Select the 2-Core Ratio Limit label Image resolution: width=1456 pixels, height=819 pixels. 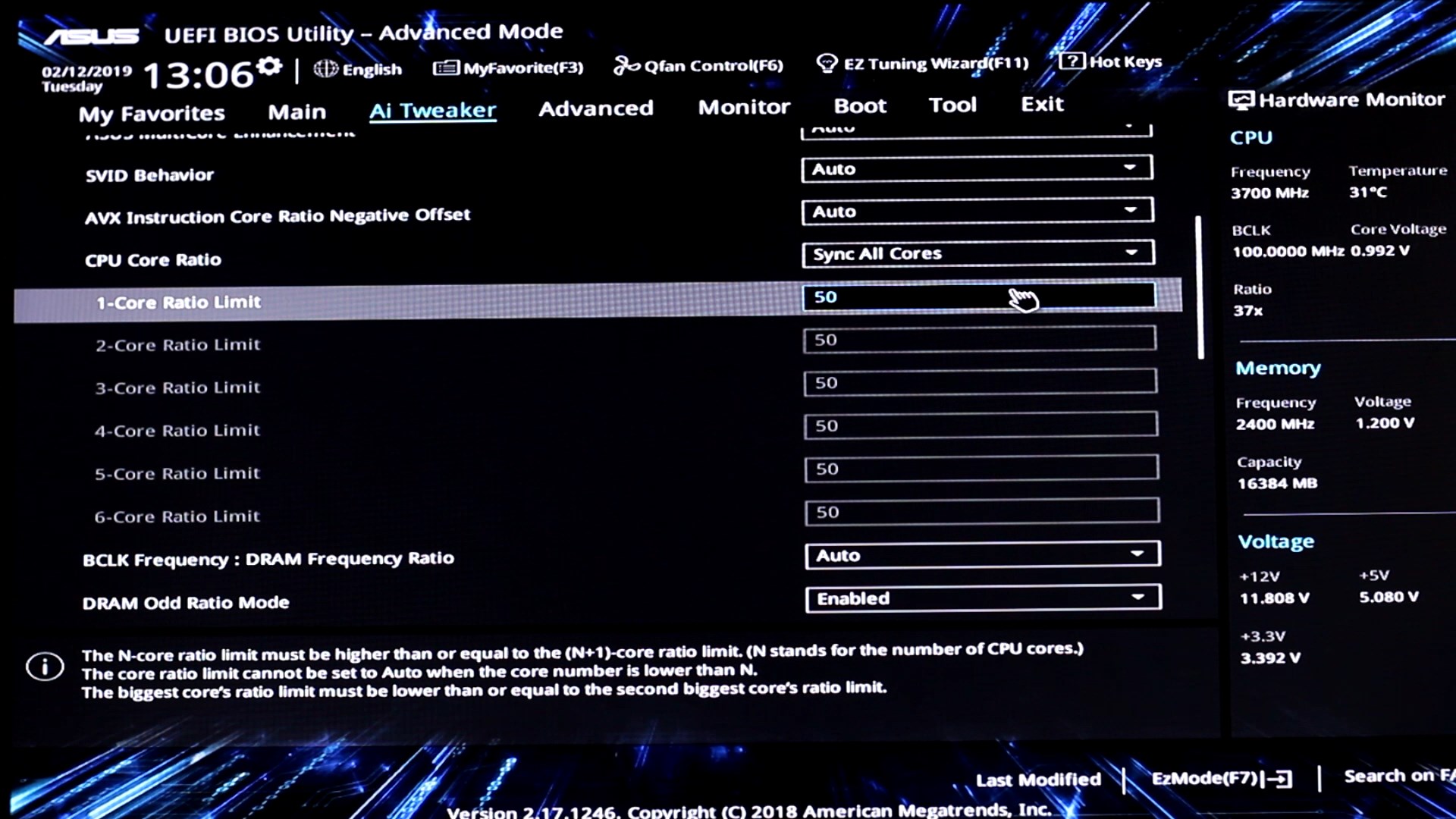coord(177,345)
